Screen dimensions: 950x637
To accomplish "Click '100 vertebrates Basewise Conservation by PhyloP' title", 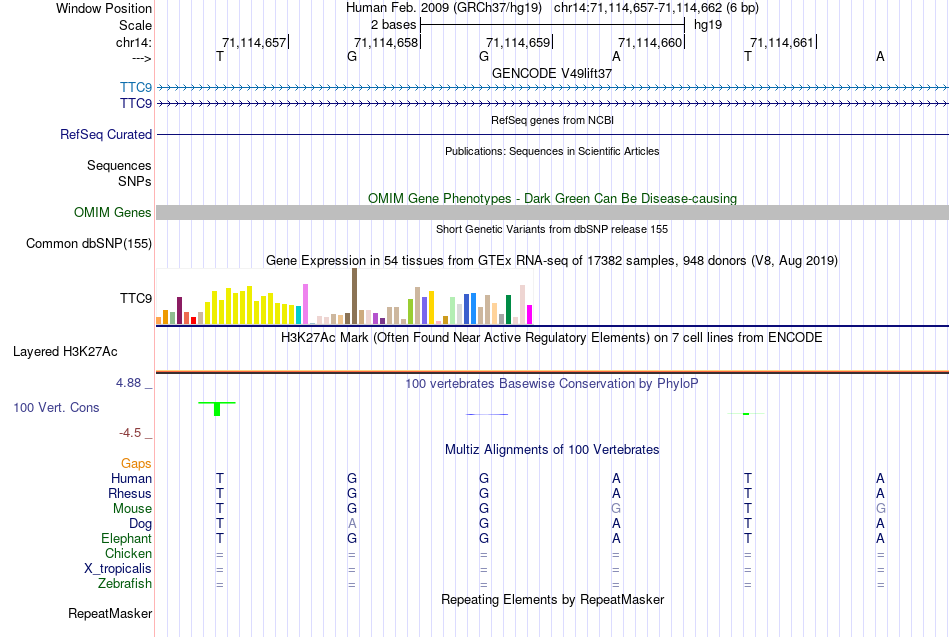I will point(552,383).
